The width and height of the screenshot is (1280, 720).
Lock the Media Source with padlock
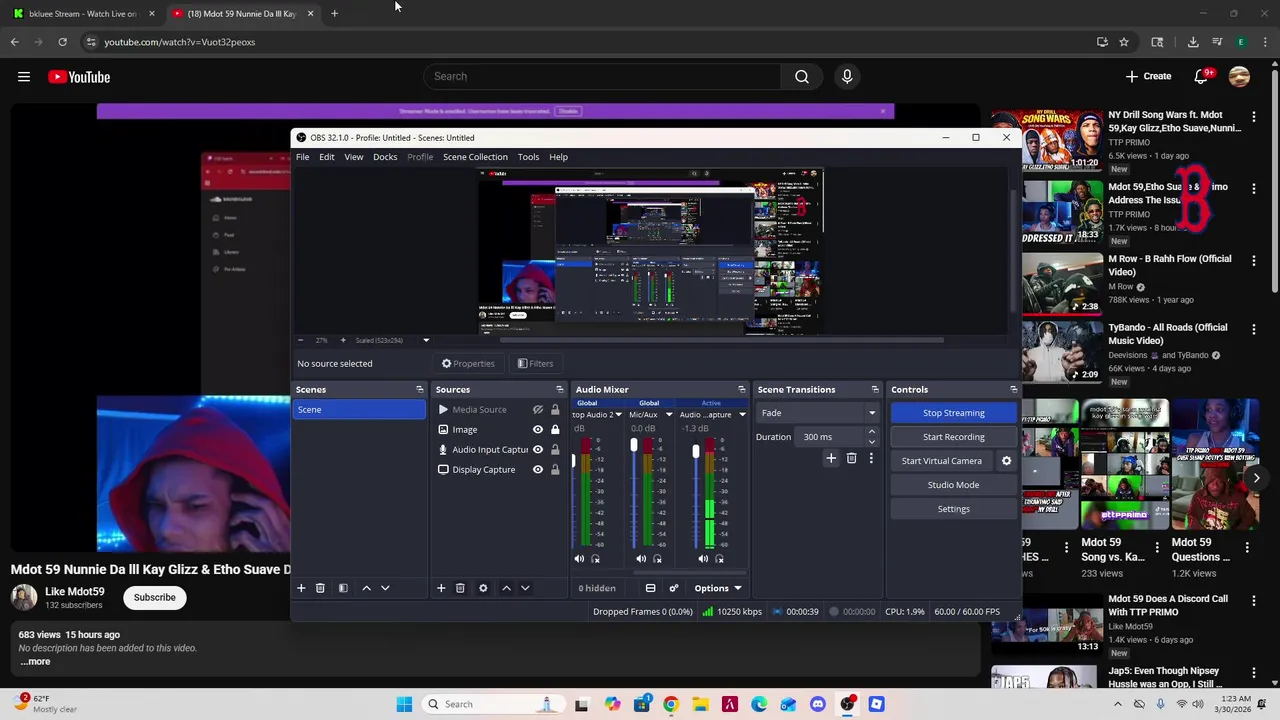[555, 409]
